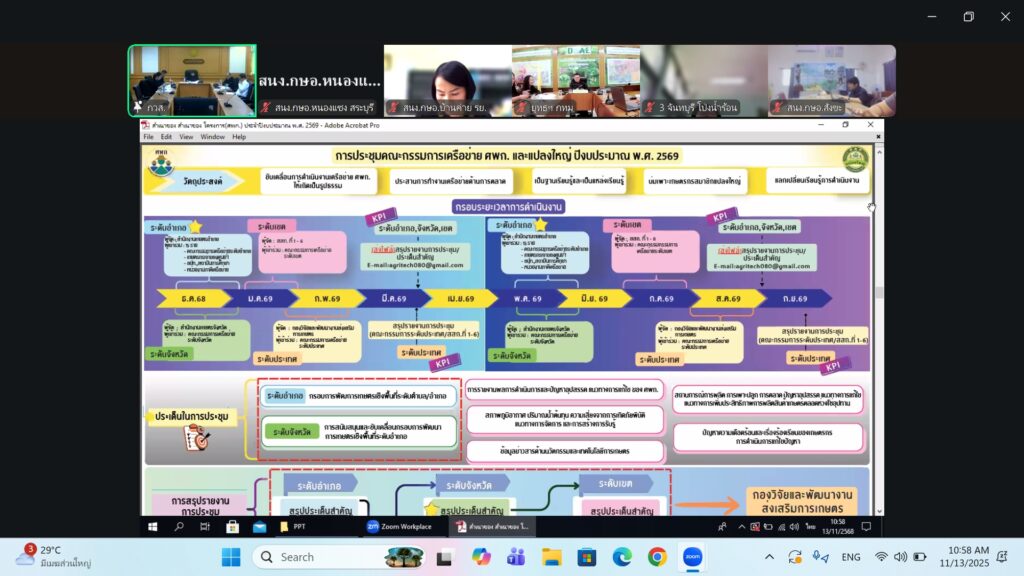
Task: Open the ENG language input switcher
Action: 851,557
